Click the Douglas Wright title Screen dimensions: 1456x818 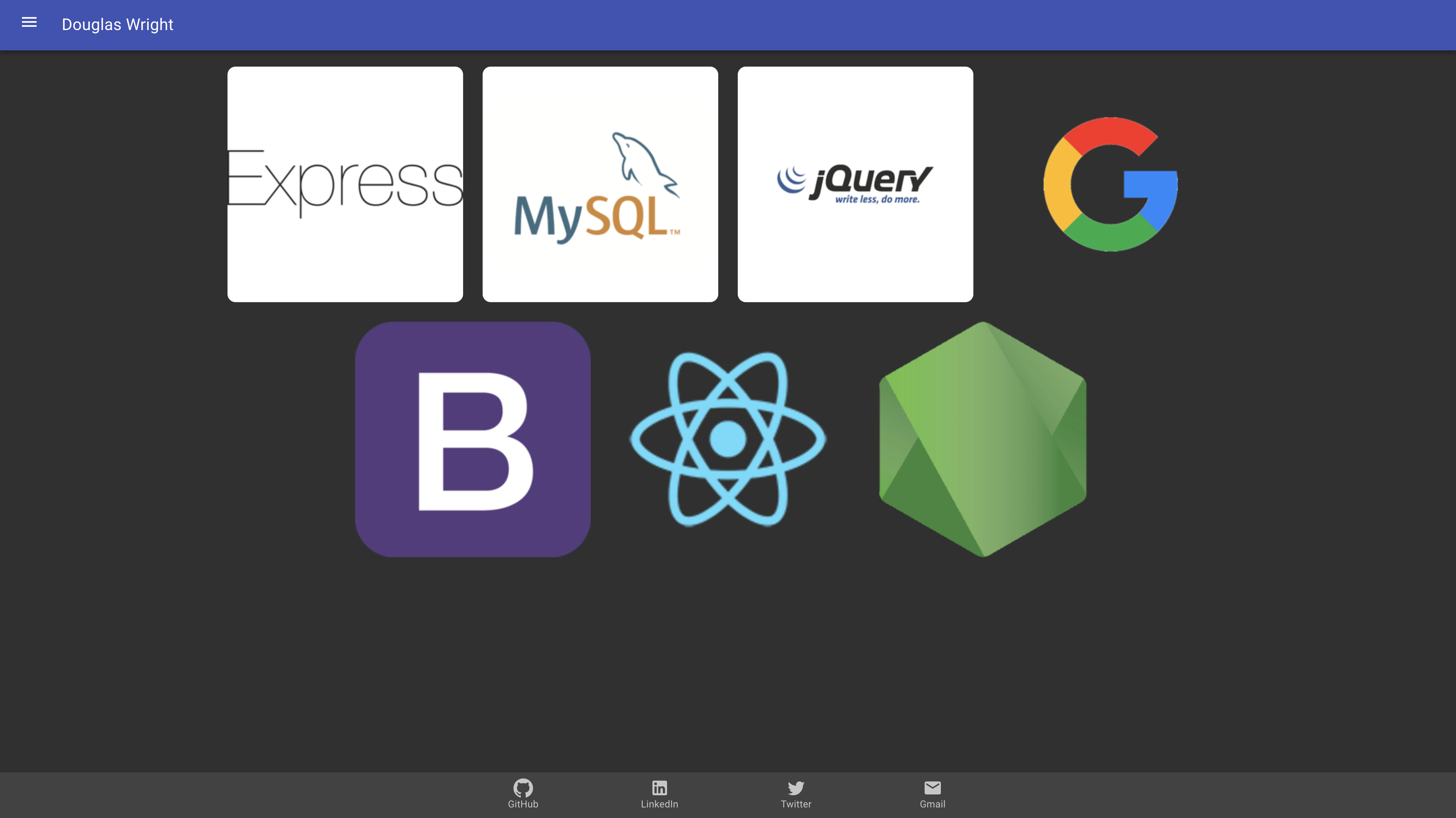[117, 24]
